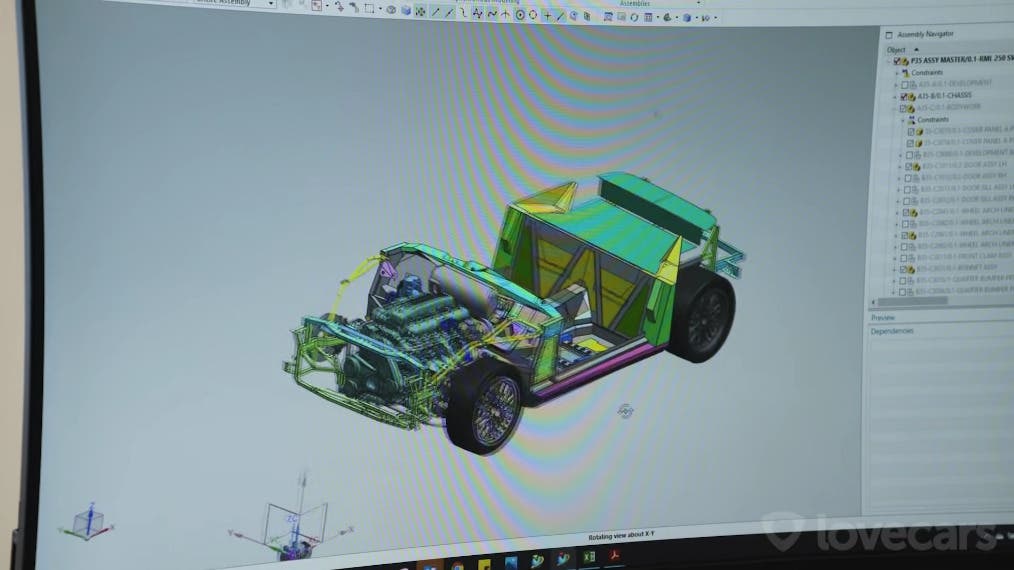
Task: Expand the A35-B/0.1-CHASSIS node
Action: [895, 97]
